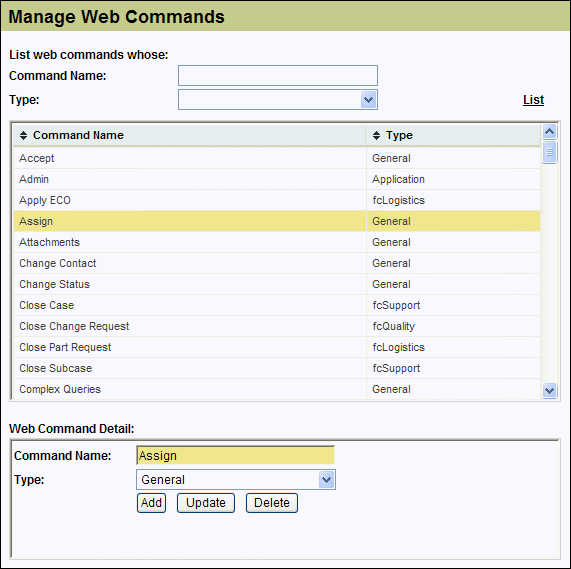Select the Close Case command row
Screen dimensions: 571x569
[277, 305]
